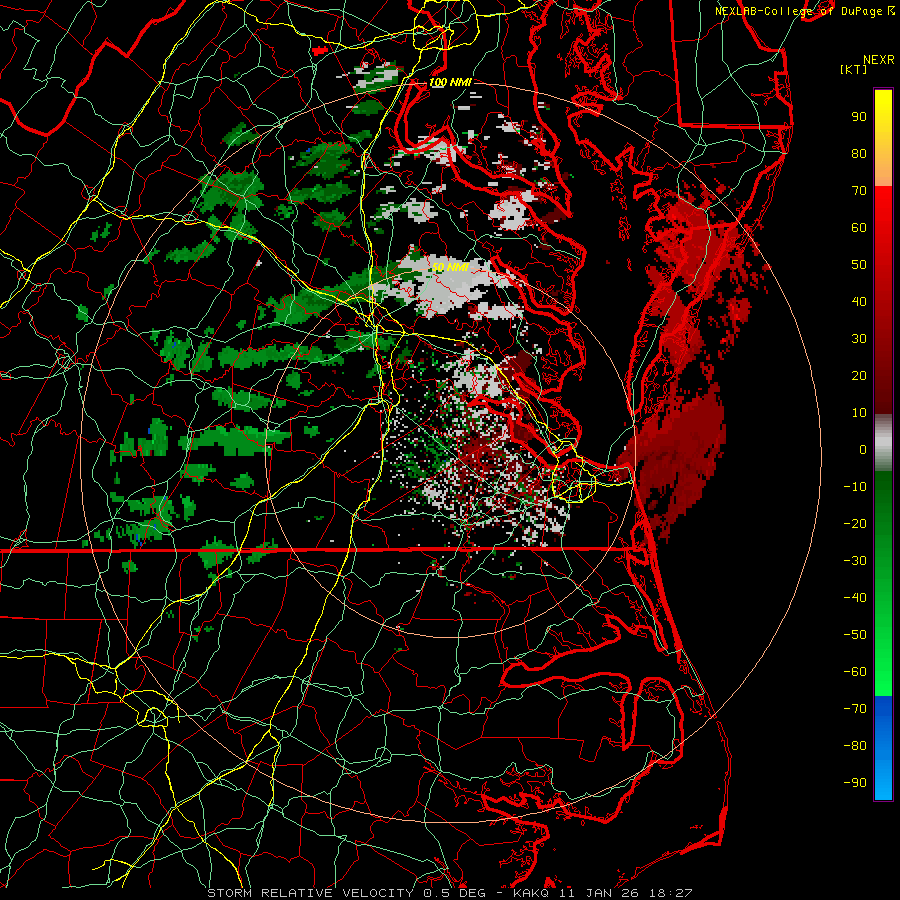Click the -90 value on the velocity scale
Image resolution: width=900 pixels, height=900 pixels.
(855, 783)
